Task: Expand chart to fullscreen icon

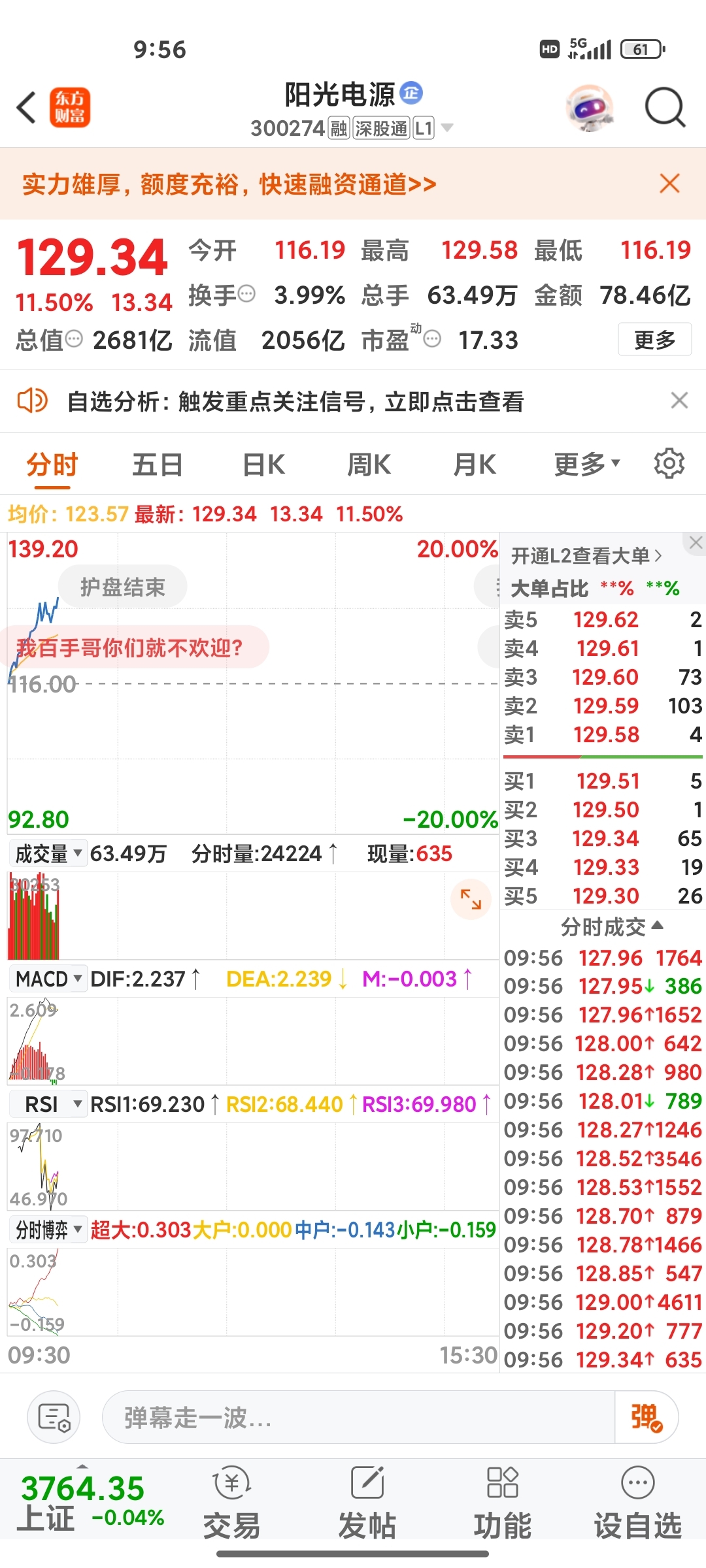Action: click(471, 900)
